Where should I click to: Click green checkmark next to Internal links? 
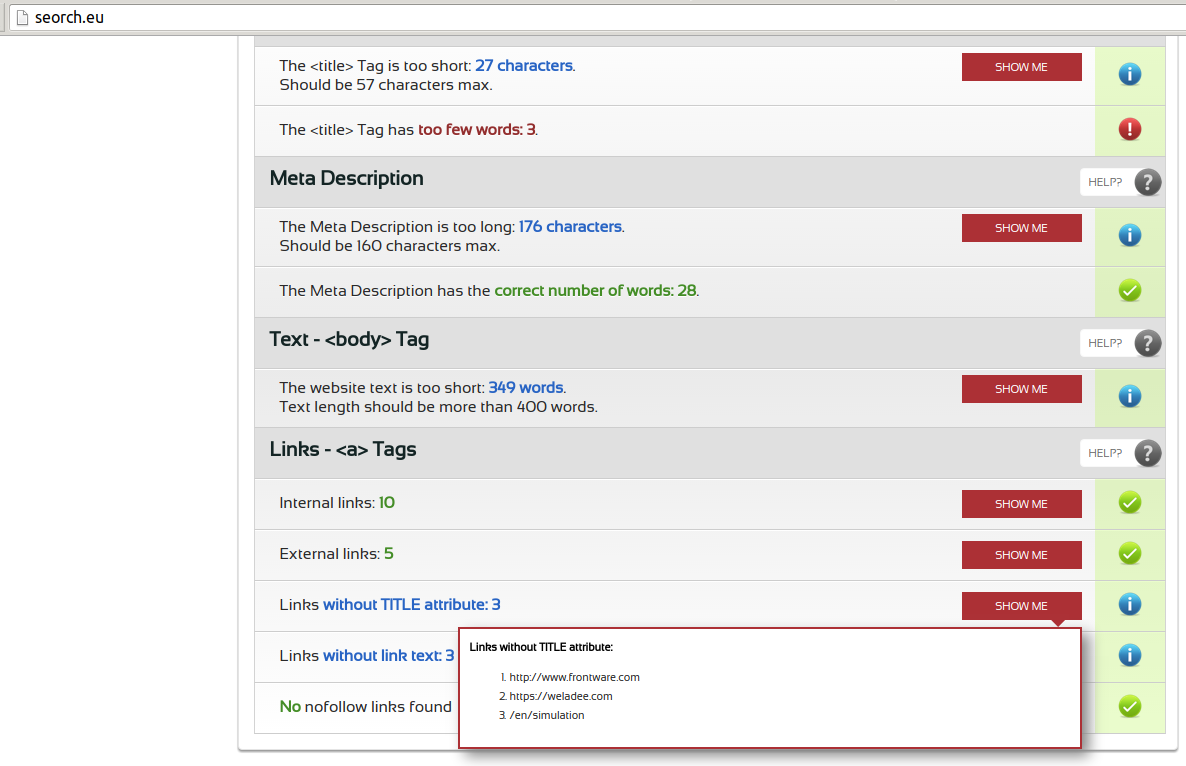click(1130, 503)
